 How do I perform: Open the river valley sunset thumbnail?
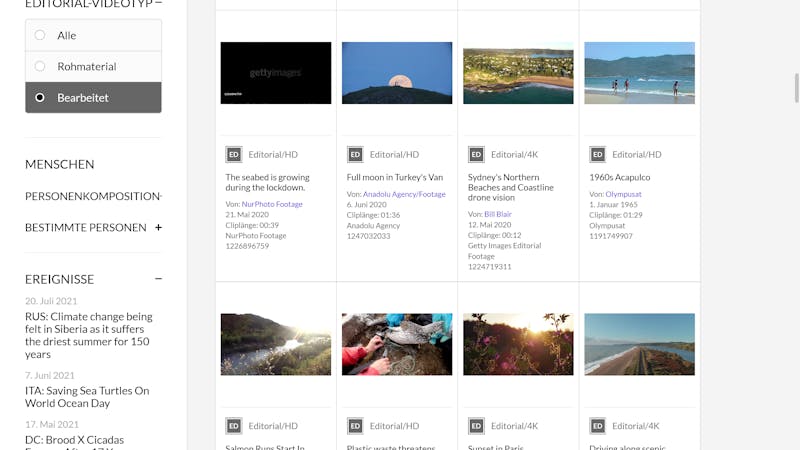276,344
